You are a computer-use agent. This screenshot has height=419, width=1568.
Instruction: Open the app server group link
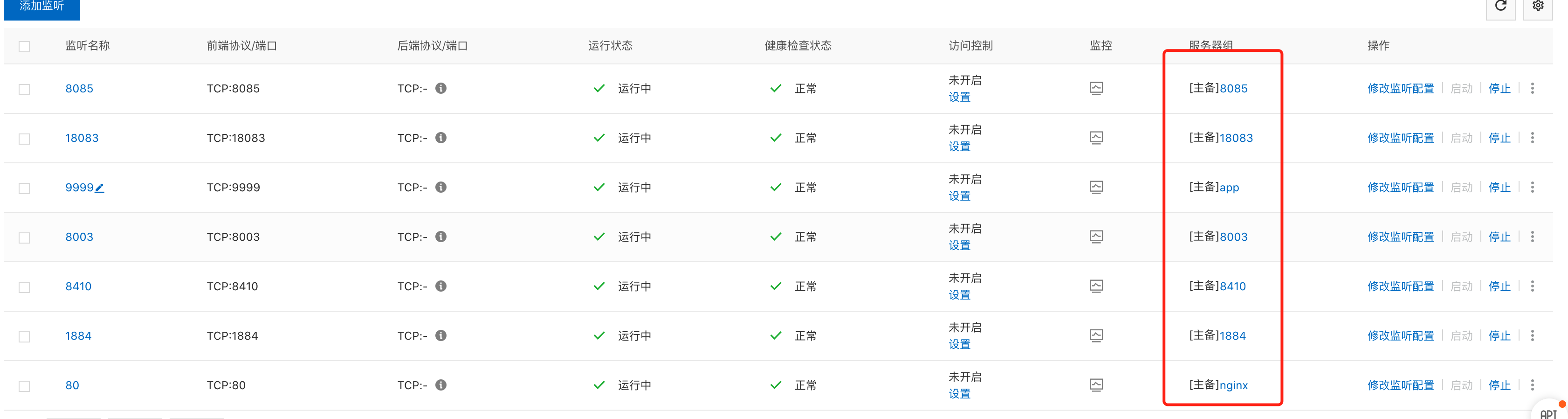(1229, 188)
